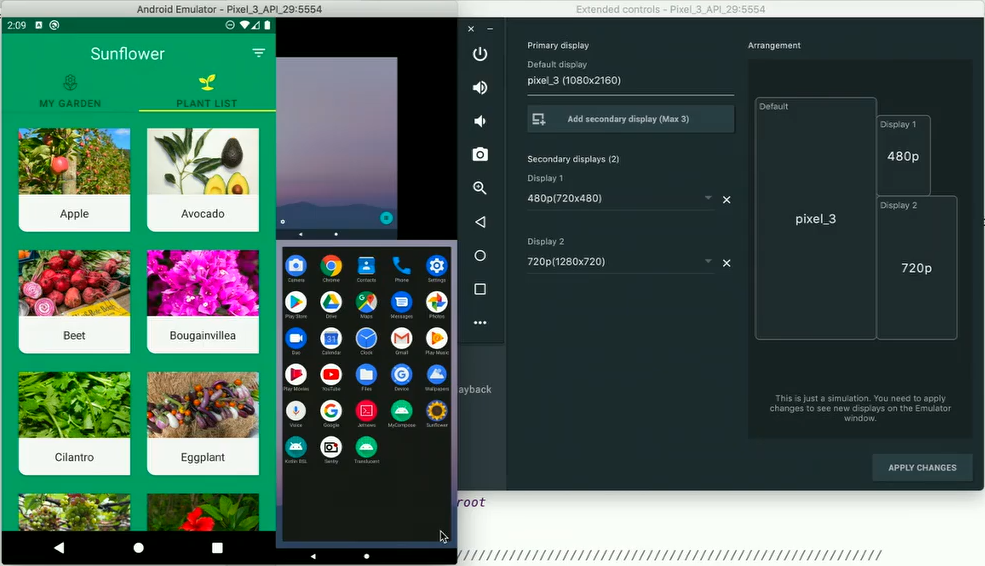The height and width of the screenshot is (566, 985).
Task: Remove Display 2 with its X button
Action: (x=726, y=263)
